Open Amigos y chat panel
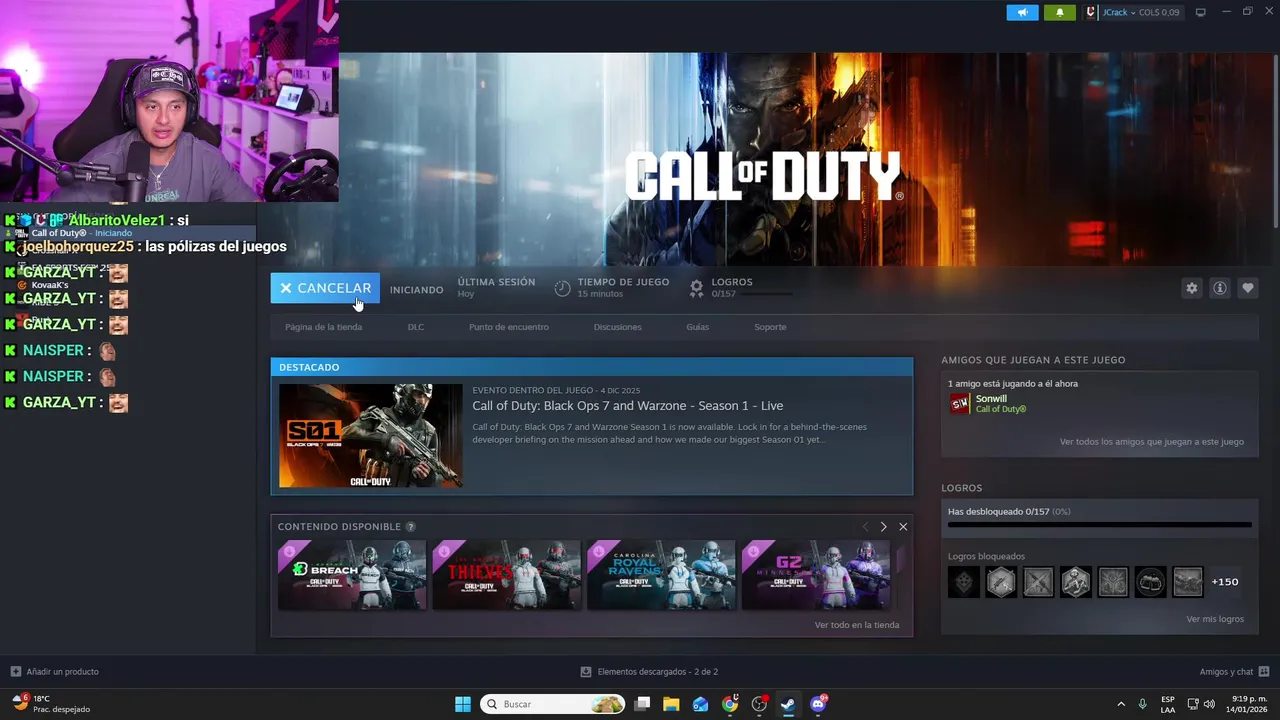 pos(1235,672)
